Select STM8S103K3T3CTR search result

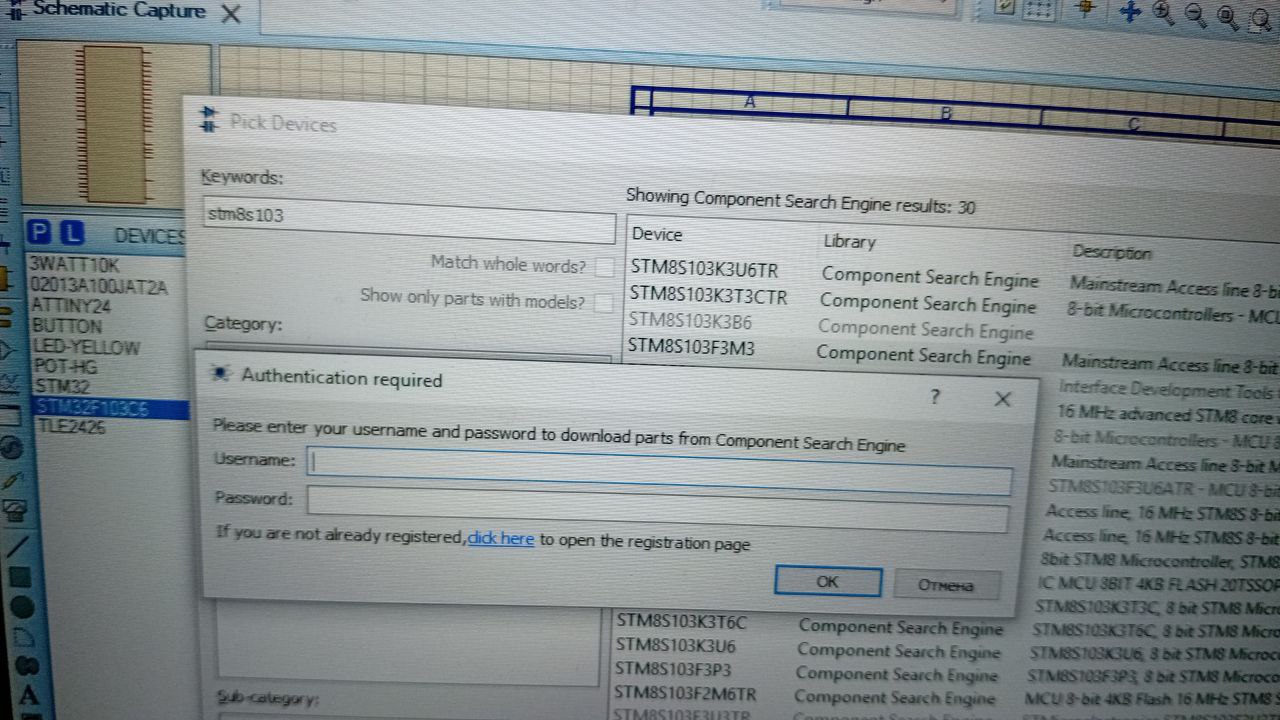click(708, 296)
